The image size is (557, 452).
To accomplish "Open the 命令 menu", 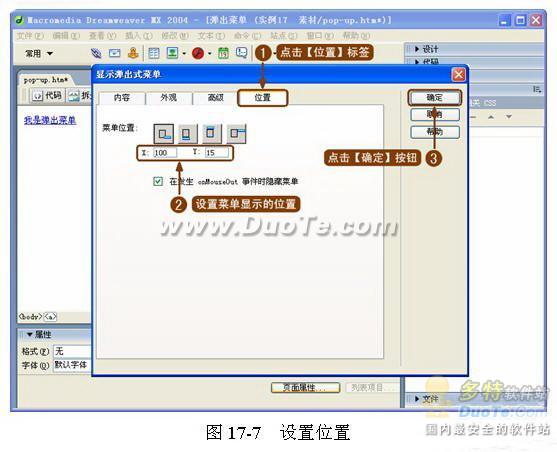I will pyautogui.click(x=247, y=36).
